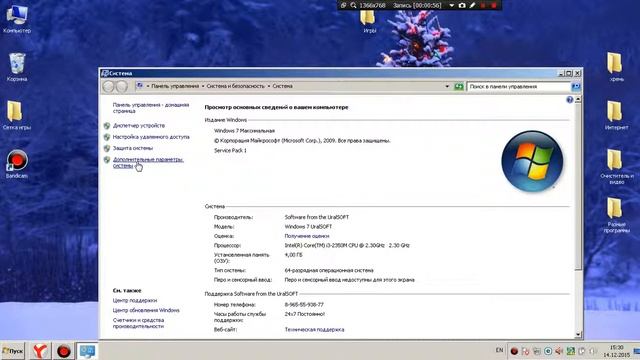Click the red stop button in Bandicam bar

[493, 5]
